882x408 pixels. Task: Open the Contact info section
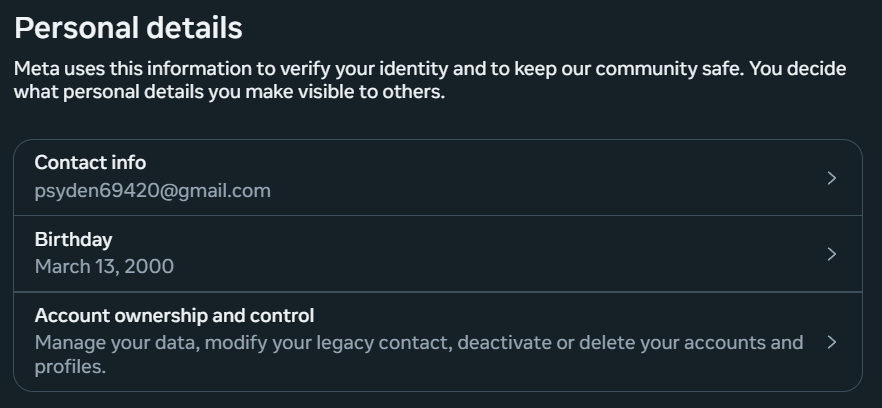pos(90,163)
